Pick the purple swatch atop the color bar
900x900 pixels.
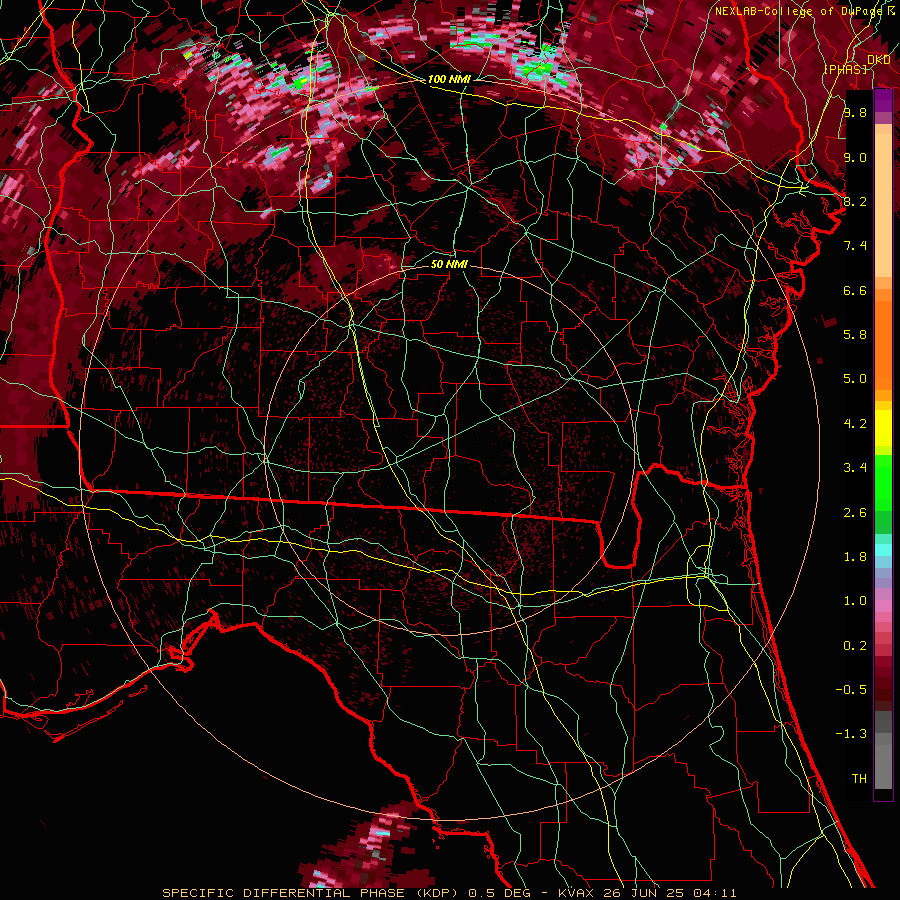(883, 100)
